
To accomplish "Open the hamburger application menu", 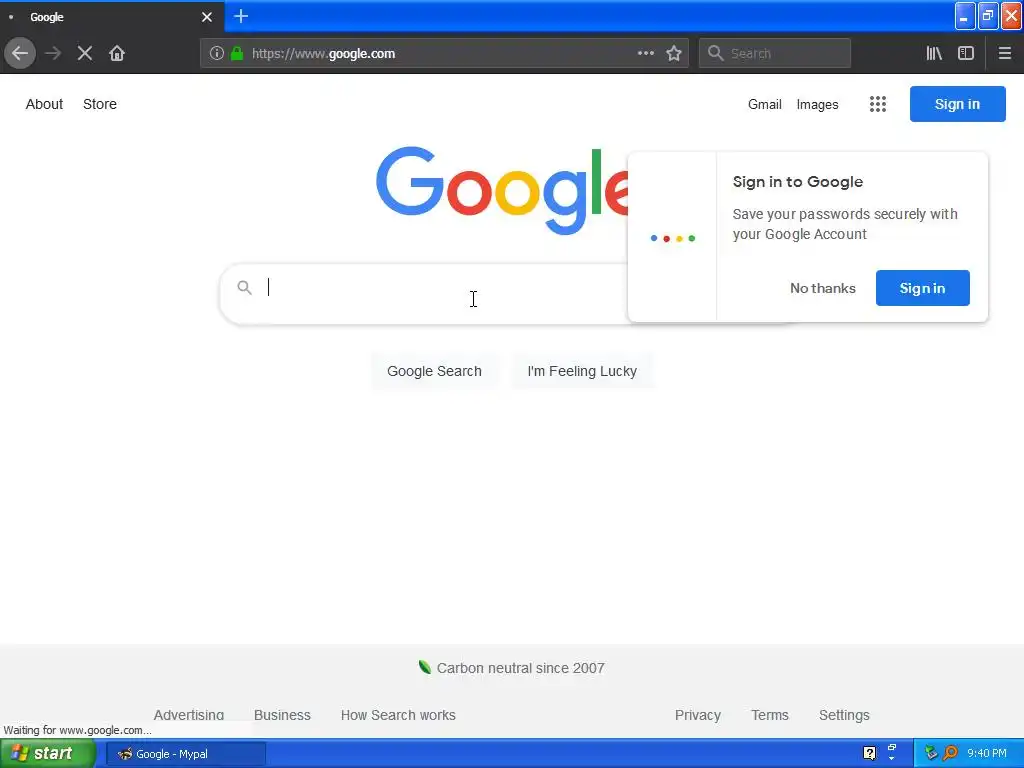I will (1004, 53).
